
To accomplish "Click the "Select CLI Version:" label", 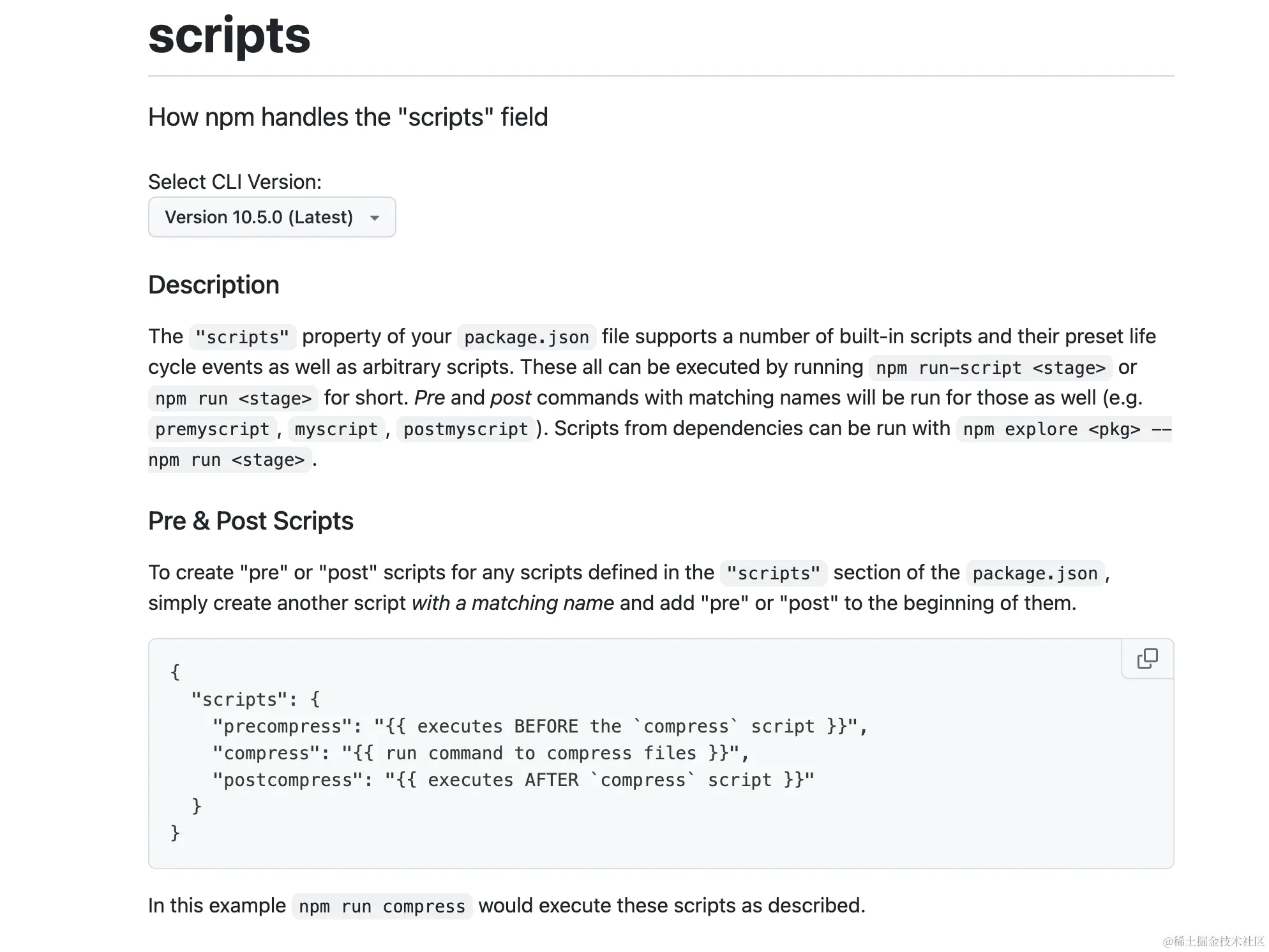I will point(234,182).
